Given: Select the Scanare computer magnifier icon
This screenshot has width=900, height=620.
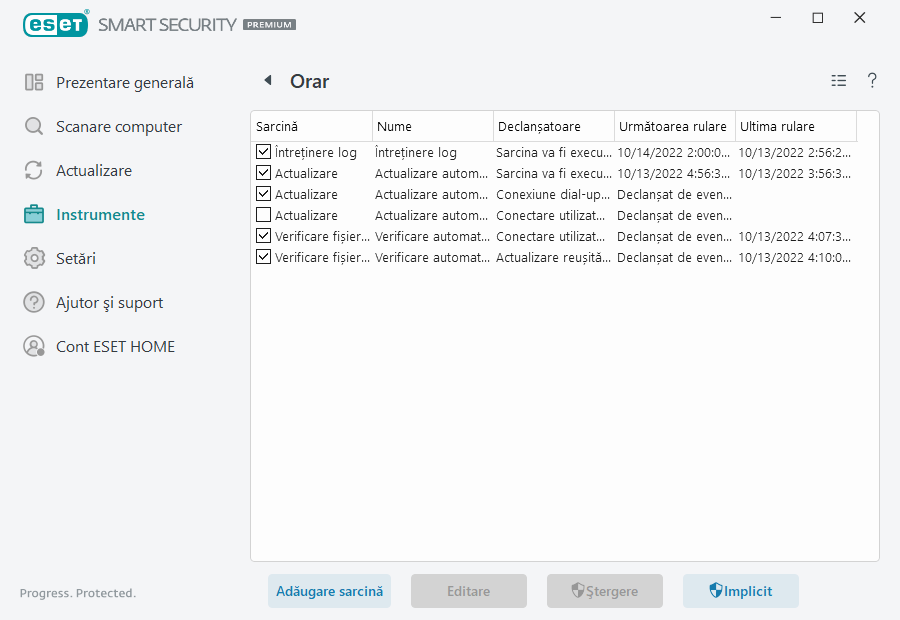Looking at the screenshot, I should click(x=33, y=126).
